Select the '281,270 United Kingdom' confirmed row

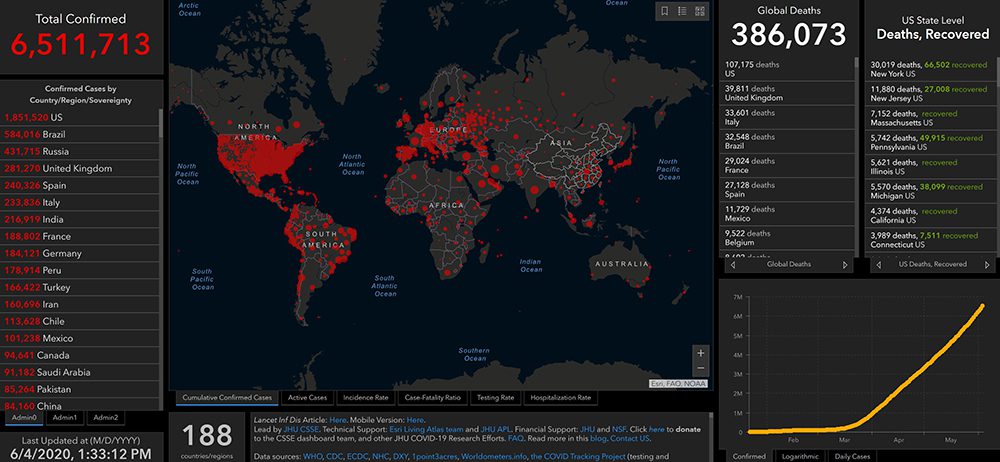(80, 168)
